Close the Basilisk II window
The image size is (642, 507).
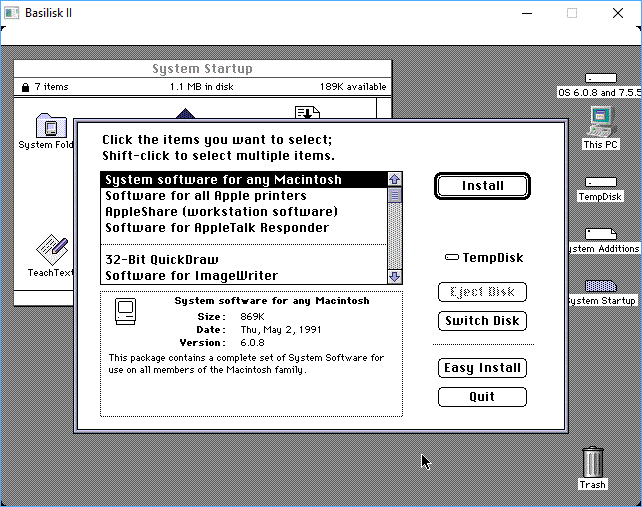618,13
